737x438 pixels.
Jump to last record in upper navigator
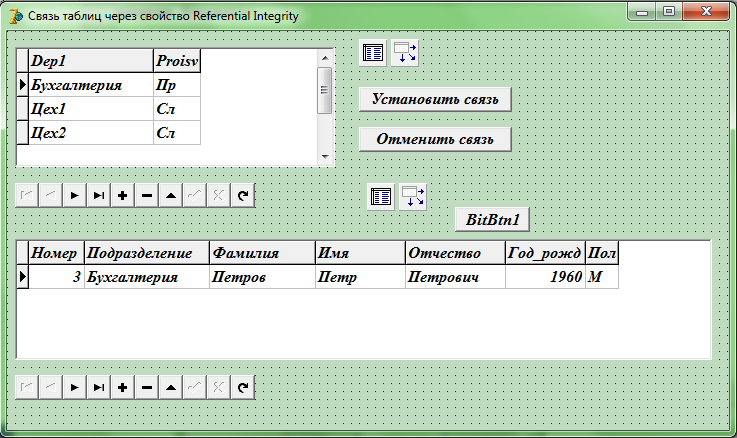[x=99, y=196]
